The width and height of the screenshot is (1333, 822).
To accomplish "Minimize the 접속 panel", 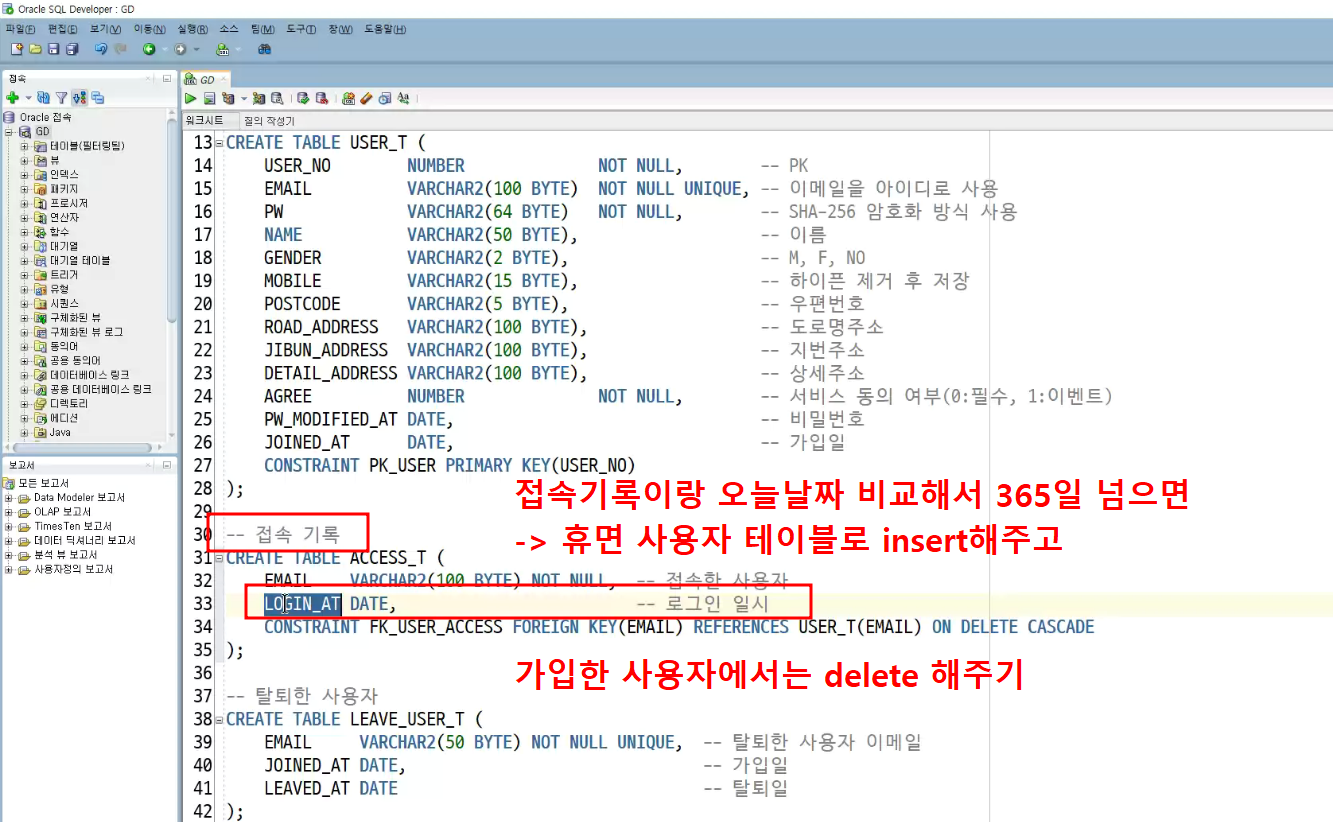I will pos(166,78).
